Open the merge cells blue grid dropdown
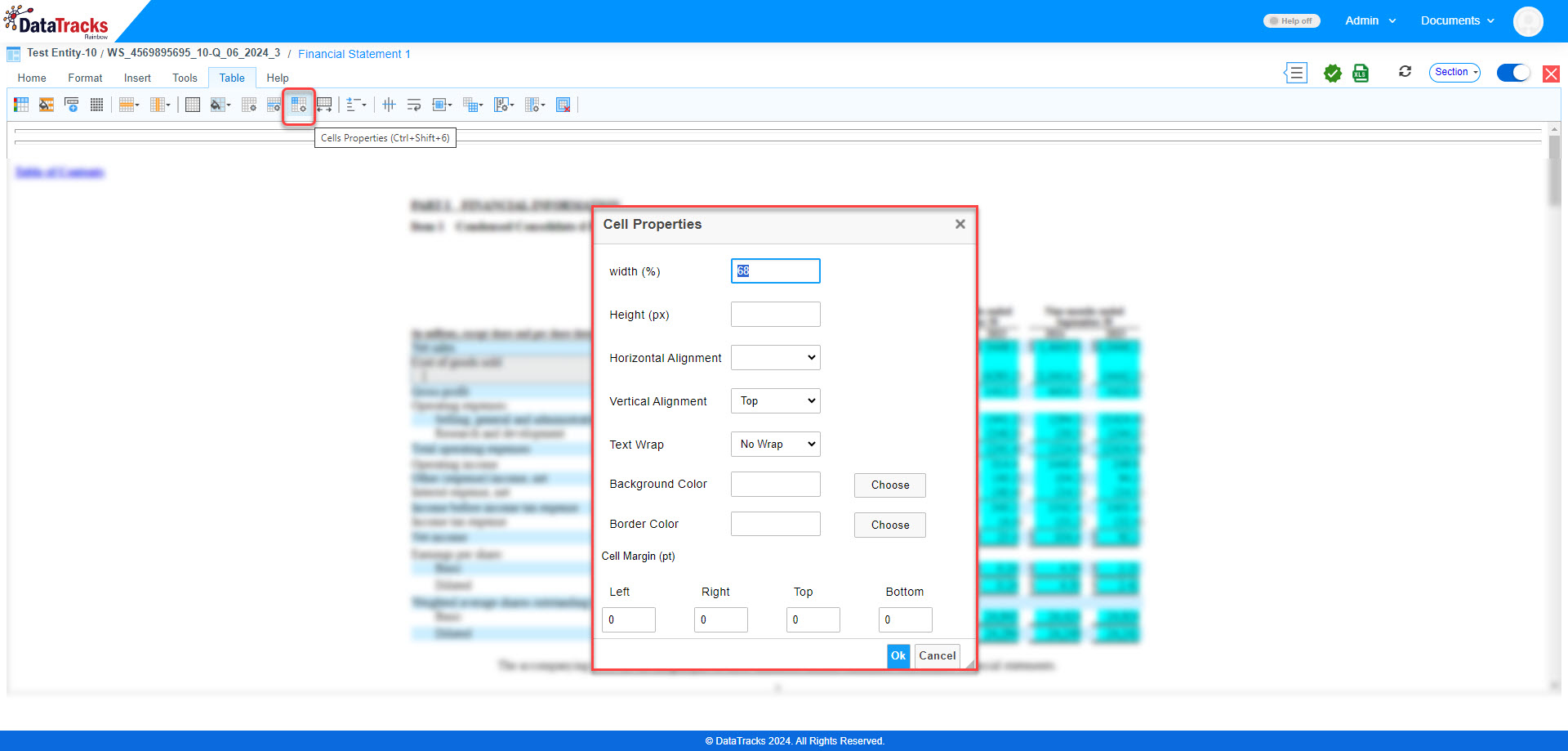This screenshot has width=1568, height=751. coord(473,105)
